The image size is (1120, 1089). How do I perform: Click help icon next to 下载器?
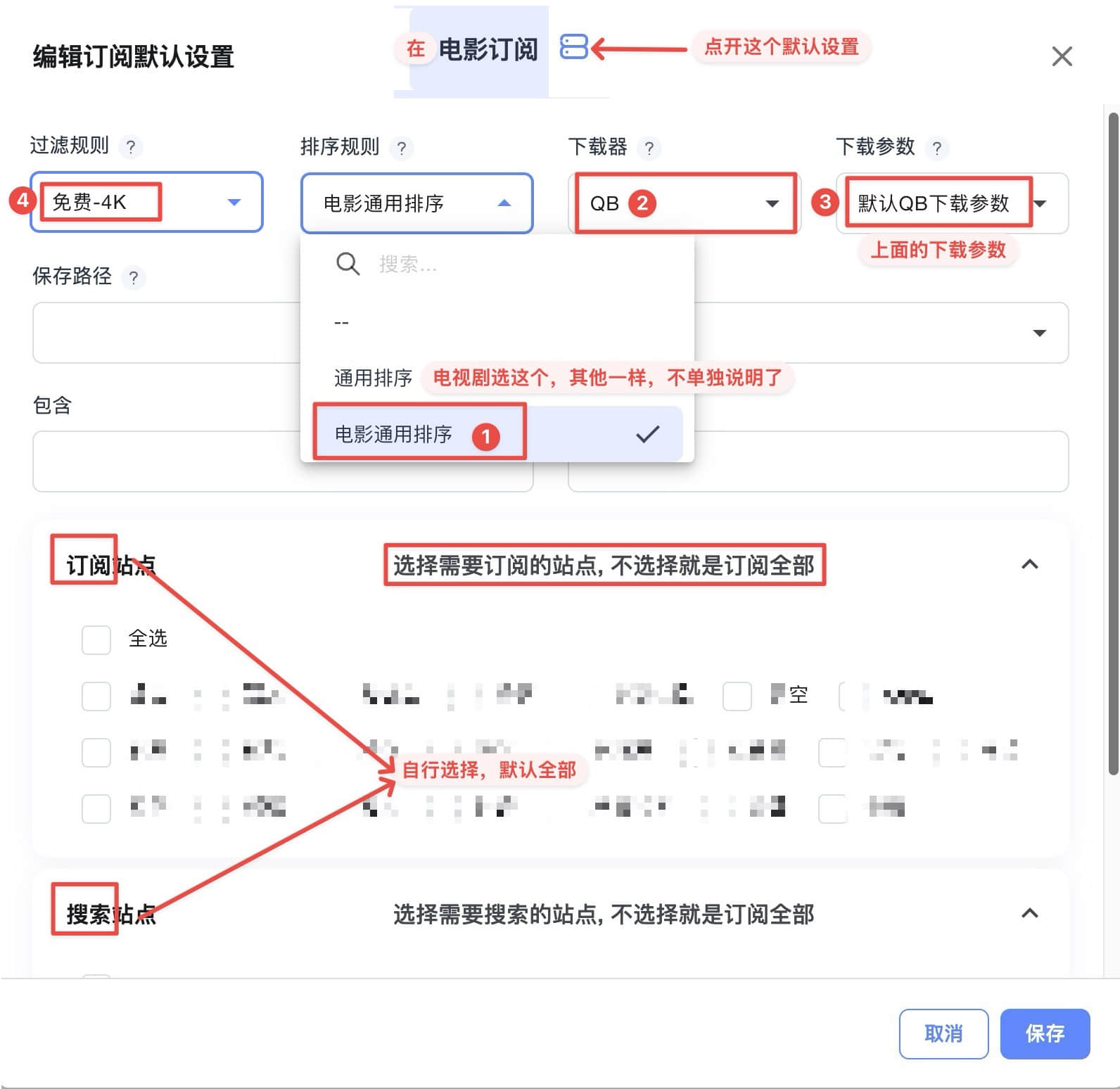(649, 148)
